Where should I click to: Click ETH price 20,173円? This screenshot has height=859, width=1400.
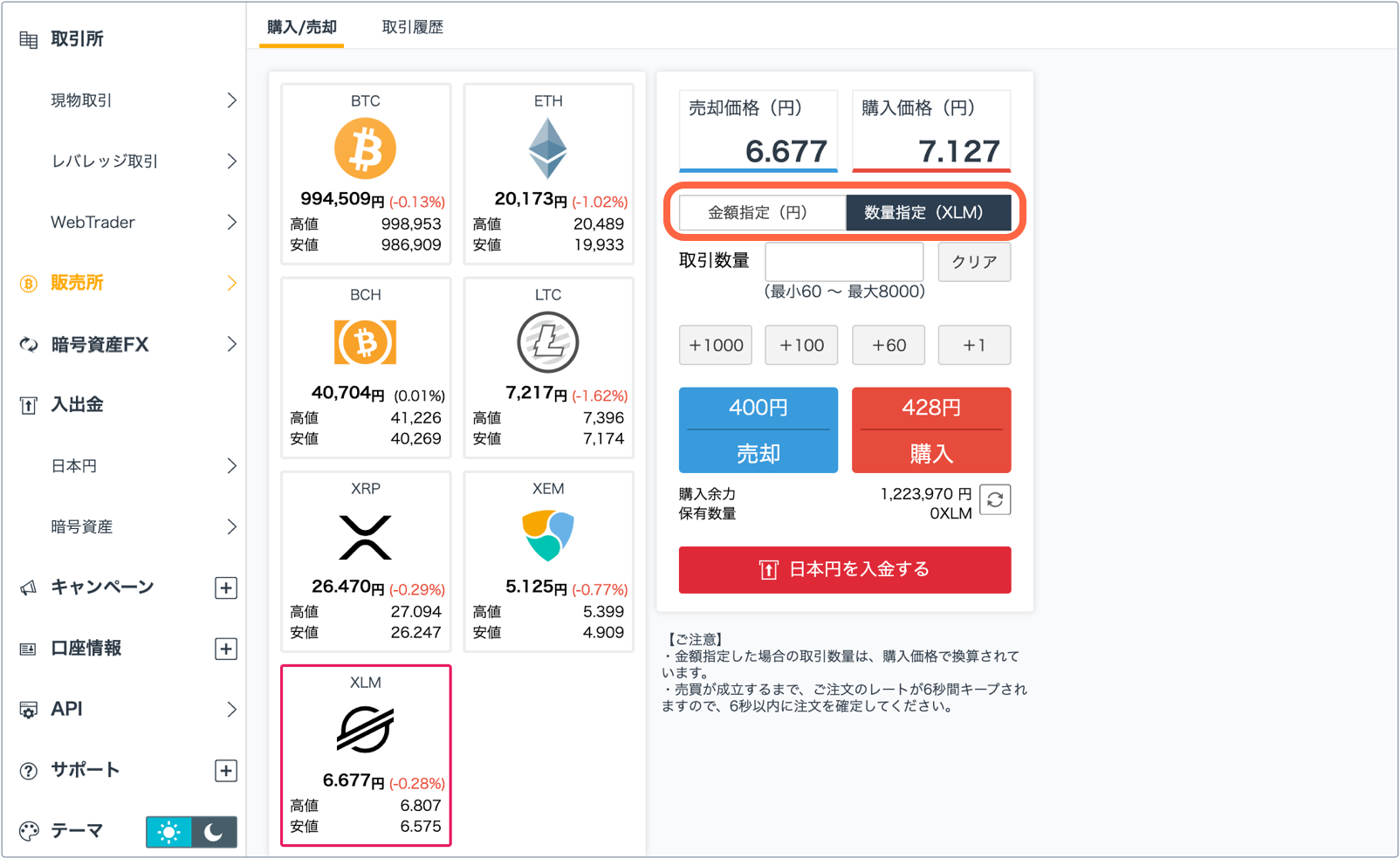point(531,200)
